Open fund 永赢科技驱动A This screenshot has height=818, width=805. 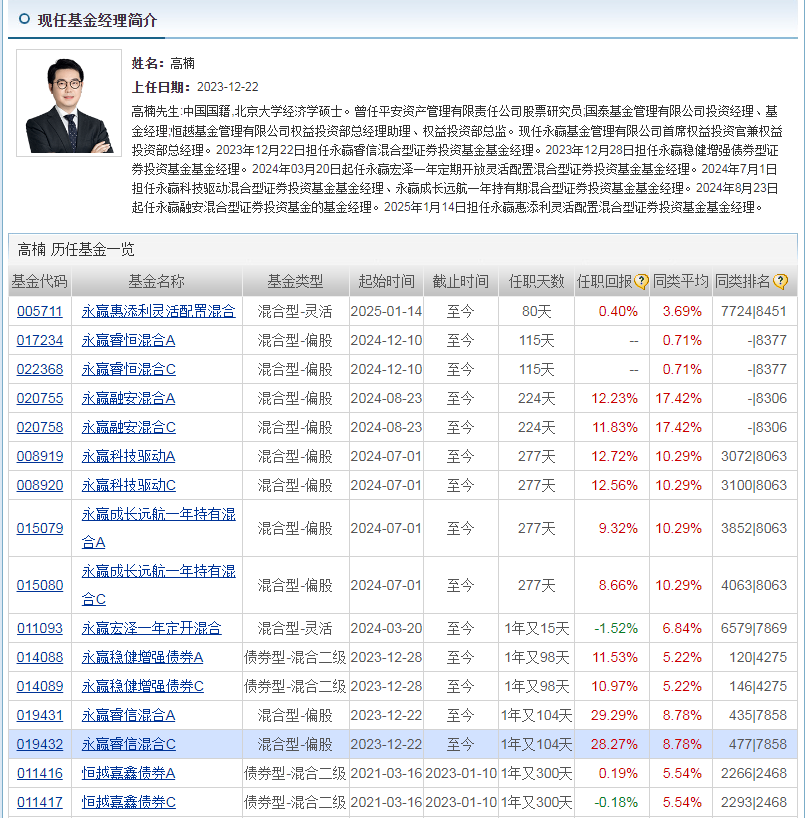point(128,456)
